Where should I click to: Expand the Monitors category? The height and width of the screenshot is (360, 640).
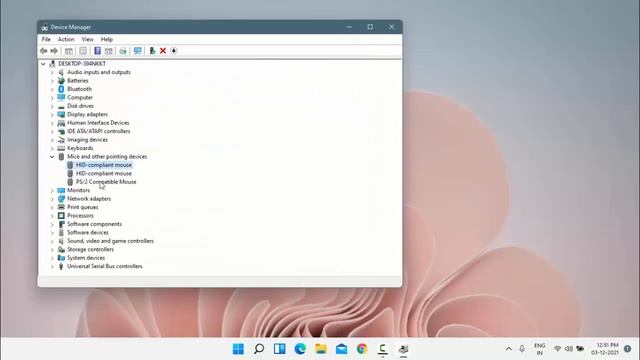(x=52, y=191)
